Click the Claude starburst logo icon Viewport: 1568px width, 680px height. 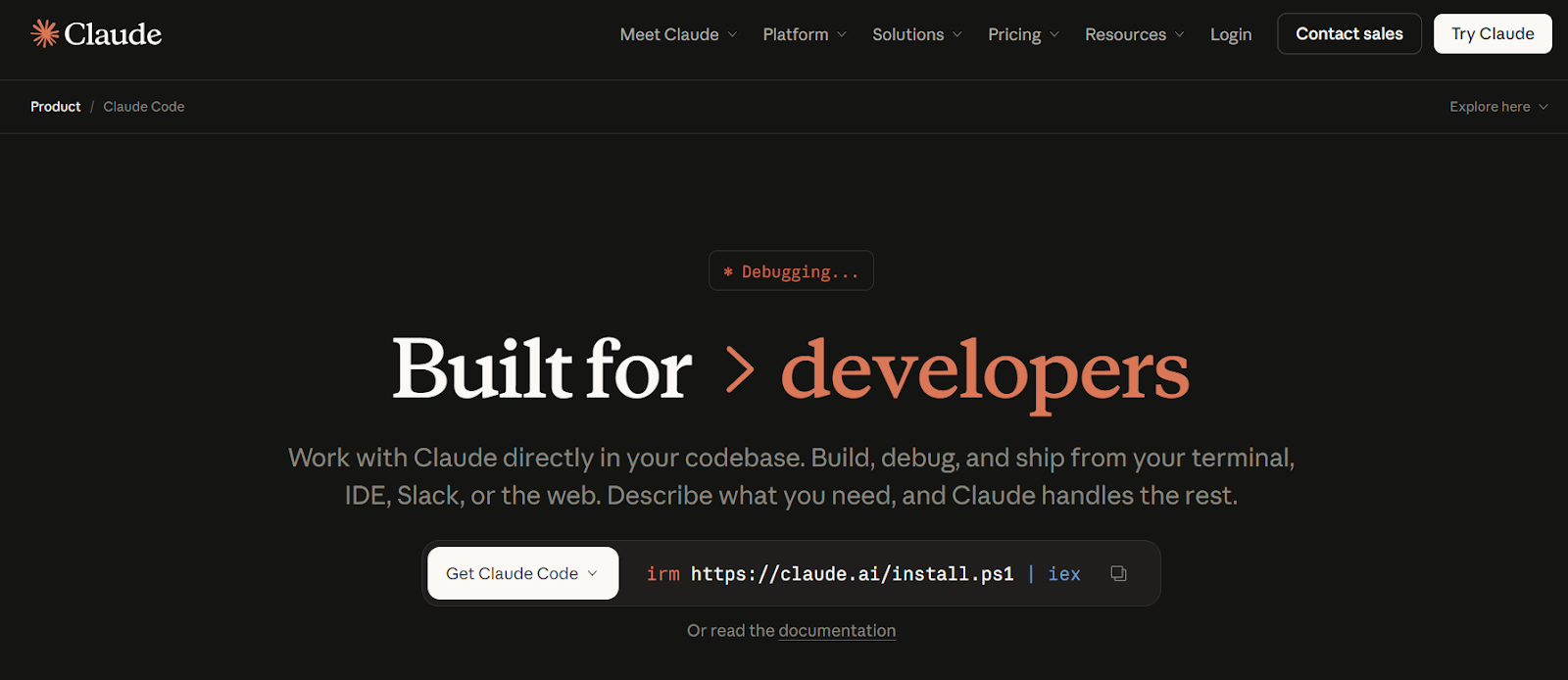tap(45, 34)
